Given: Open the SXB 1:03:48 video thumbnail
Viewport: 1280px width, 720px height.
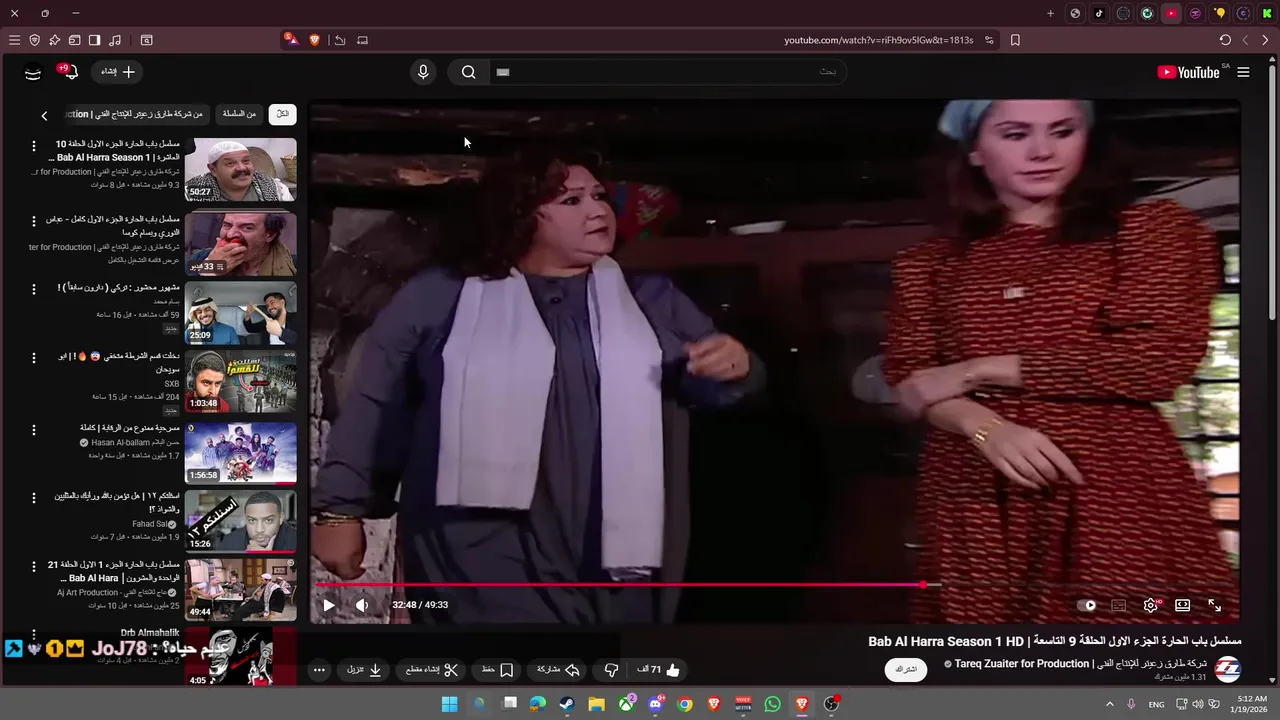Looking at the screenshot, I should pyautogui.click(x=240, y=382).
